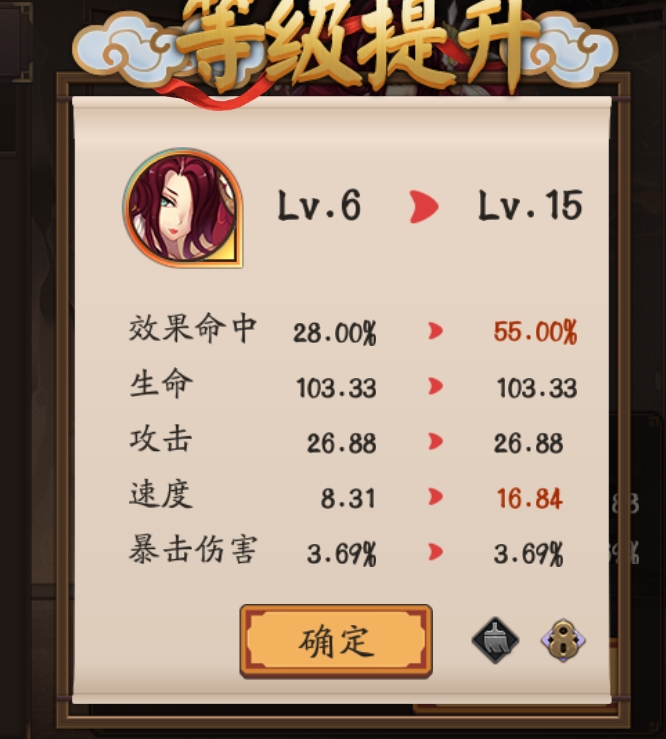Click the red arrow between level values
Viewport: 666px width, 739px height.
424,206
